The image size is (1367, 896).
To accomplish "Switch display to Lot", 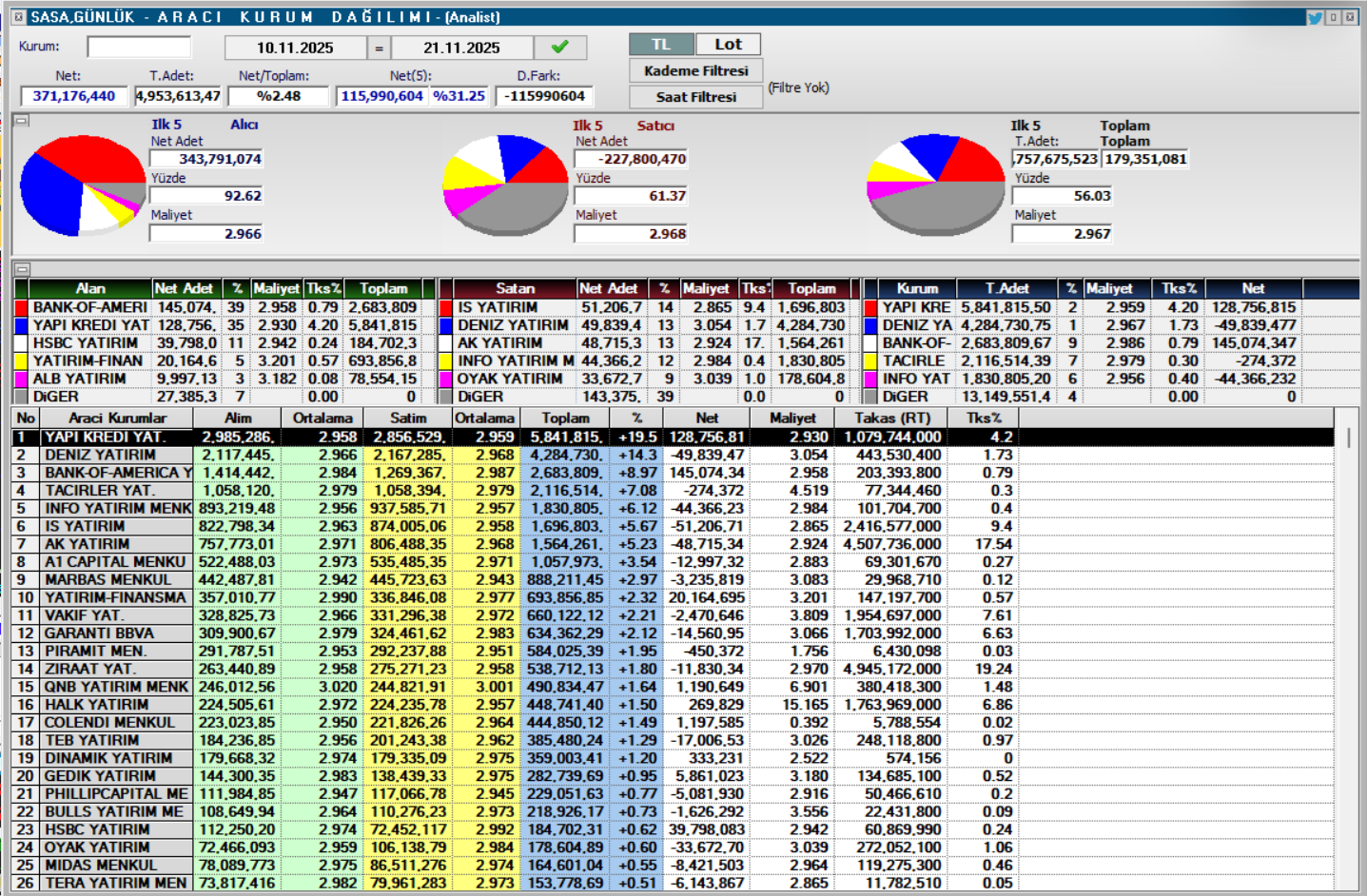I will click(x=728, y=45).
